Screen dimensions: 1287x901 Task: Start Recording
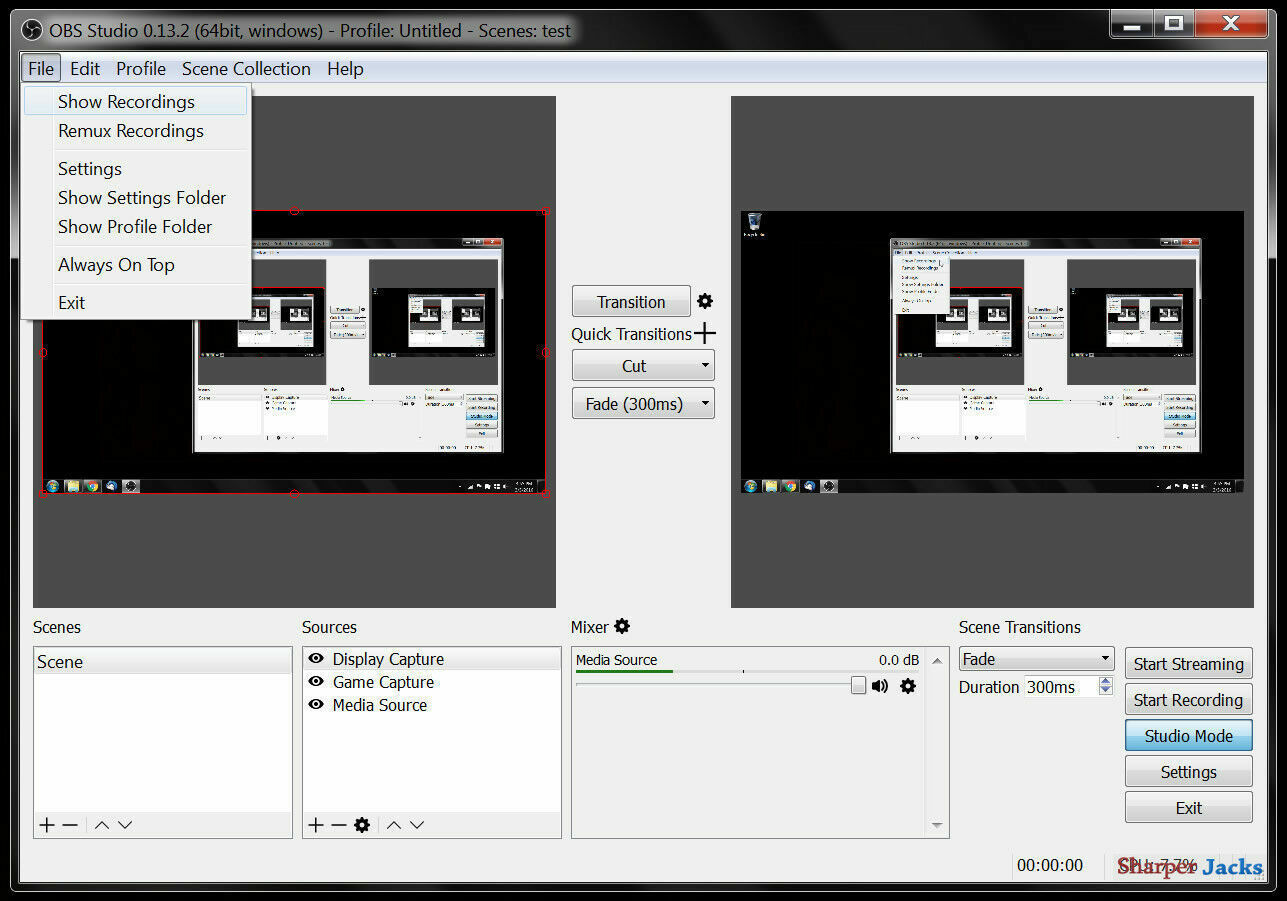pyautogui.click(x=1189, y=700)
